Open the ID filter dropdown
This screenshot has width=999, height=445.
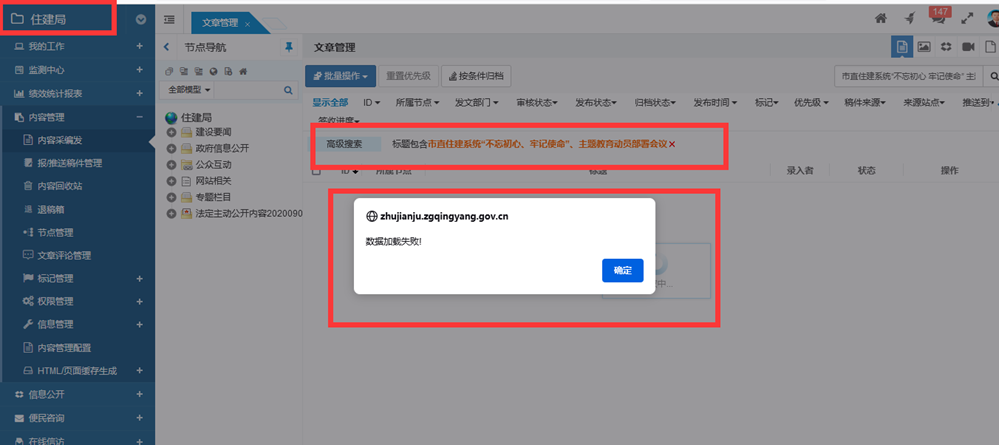pos(371,102)
